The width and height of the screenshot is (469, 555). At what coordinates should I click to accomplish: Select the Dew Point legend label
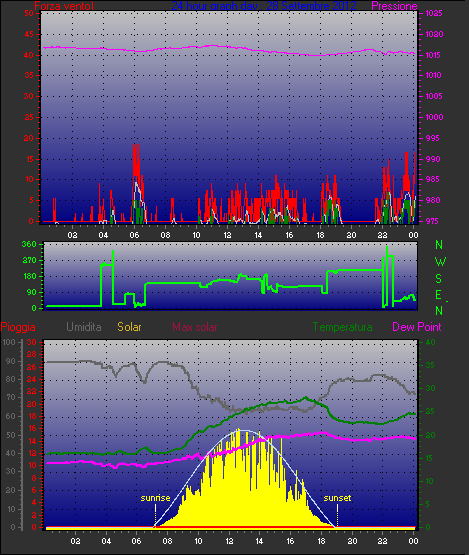pyautogui.click(x=417, y=327)
